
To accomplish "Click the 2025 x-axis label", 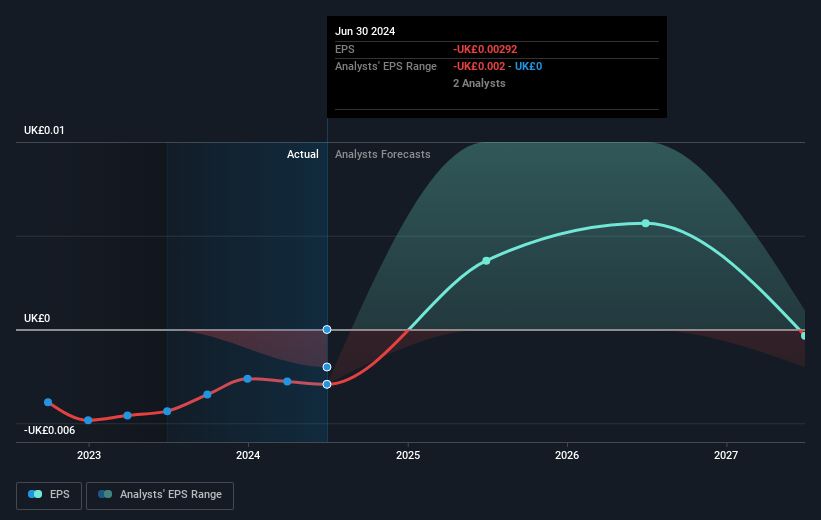I will [x=408, y=456].
